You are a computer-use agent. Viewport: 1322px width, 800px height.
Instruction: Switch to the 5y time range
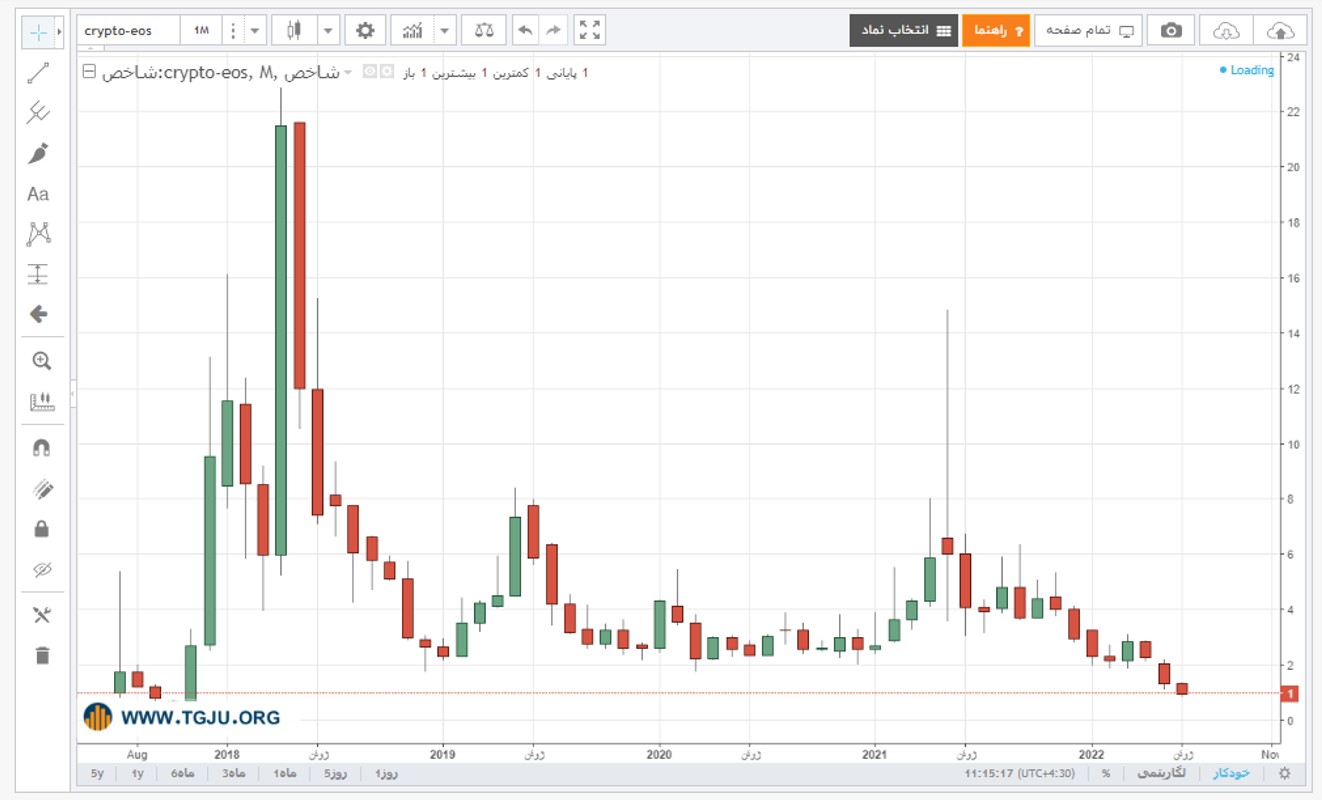click(97, 774)
